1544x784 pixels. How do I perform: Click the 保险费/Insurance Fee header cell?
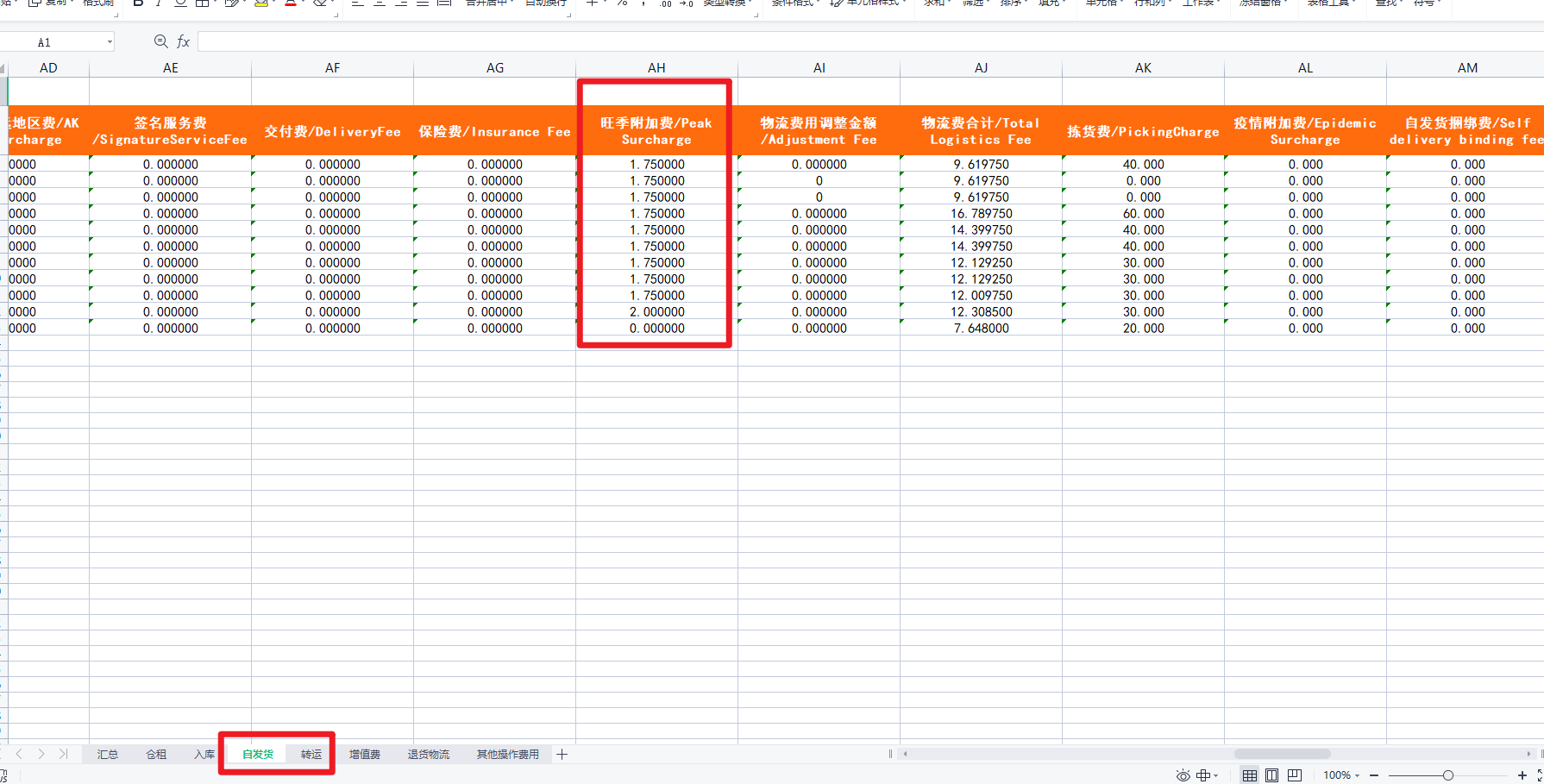coord(495,131)
